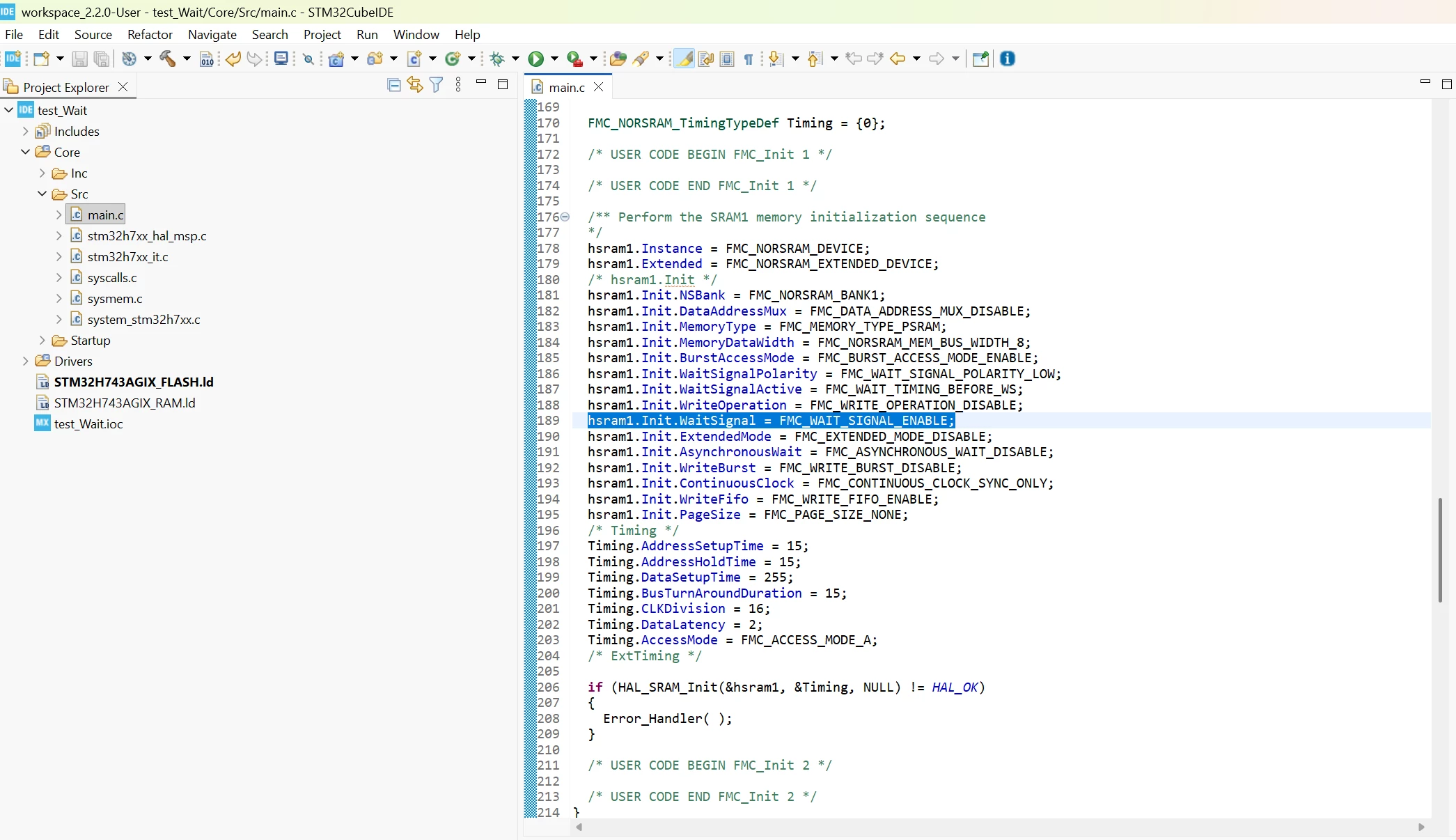Click the Next Annotation down-arrow icon

(x=776, y=59)
